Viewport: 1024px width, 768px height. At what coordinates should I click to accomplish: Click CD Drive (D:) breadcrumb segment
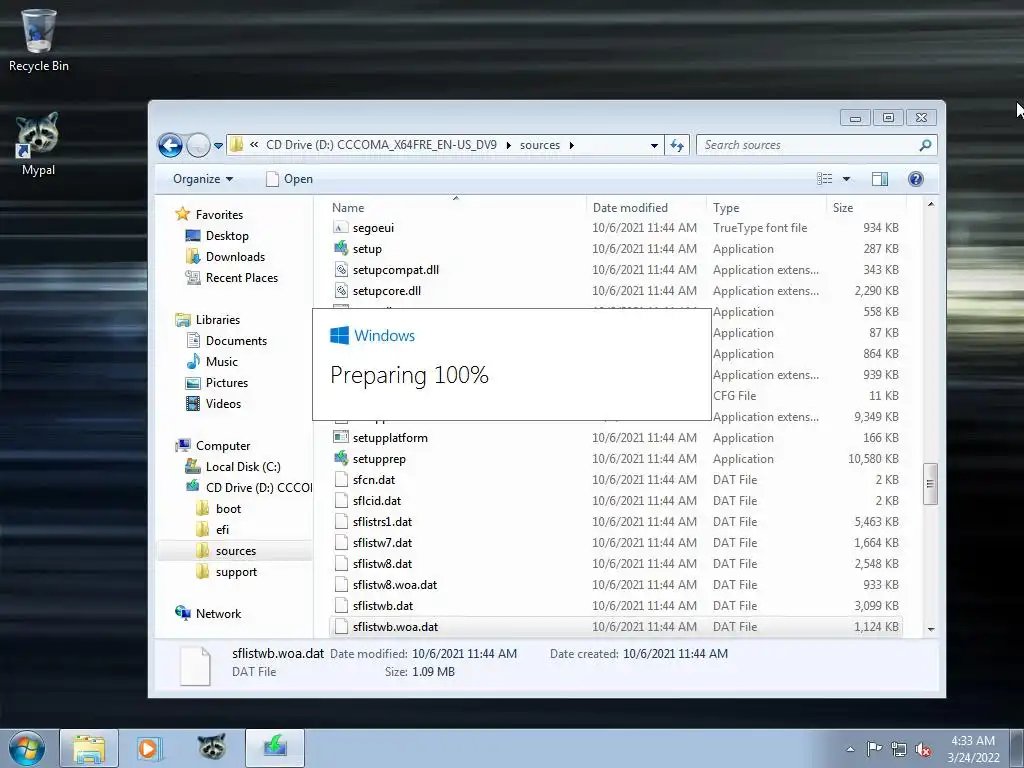pyautogui.click(x=381, y=145)
